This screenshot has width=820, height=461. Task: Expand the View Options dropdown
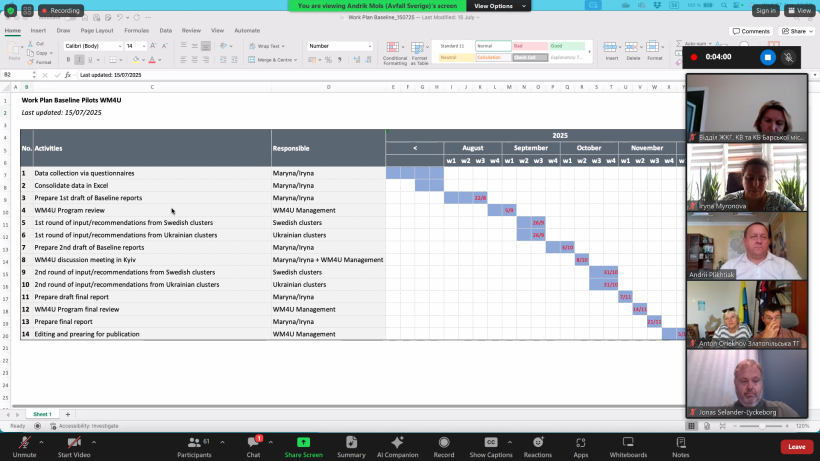(x=493, y=6)
